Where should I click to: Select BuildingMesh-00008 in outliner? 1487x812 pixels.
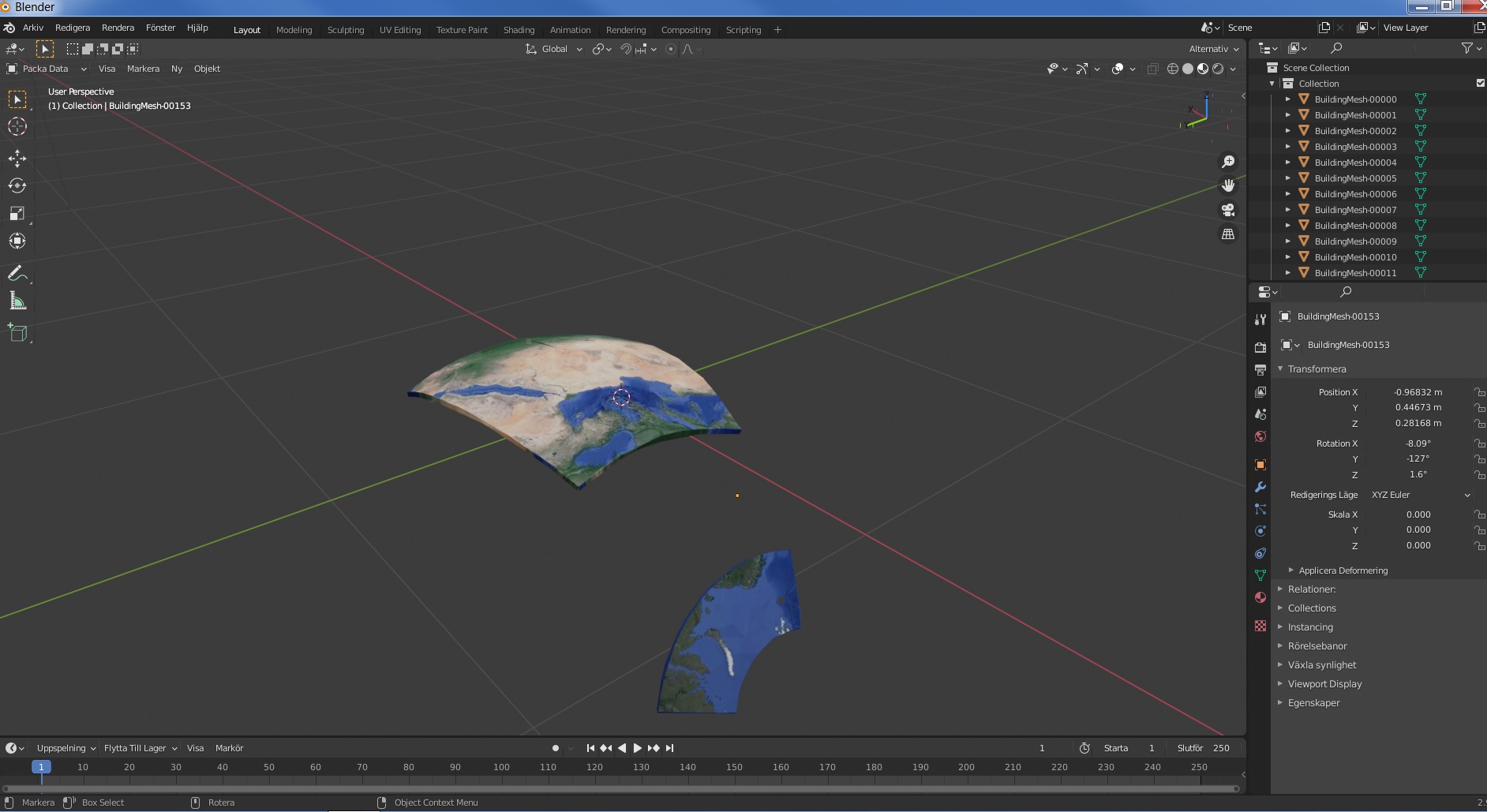point(1355,225)
